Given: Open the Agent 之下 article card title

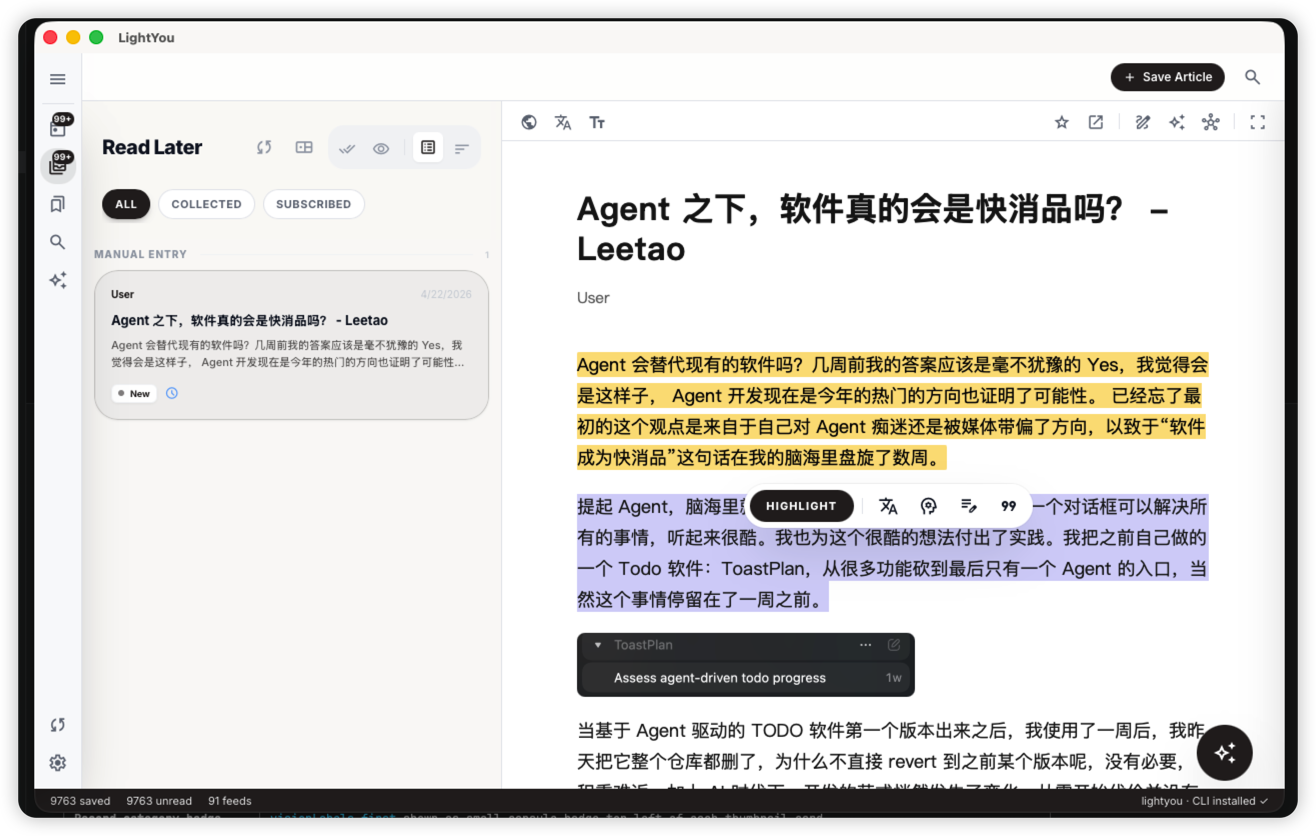Looking at the screenshot, I should point(249,320).
